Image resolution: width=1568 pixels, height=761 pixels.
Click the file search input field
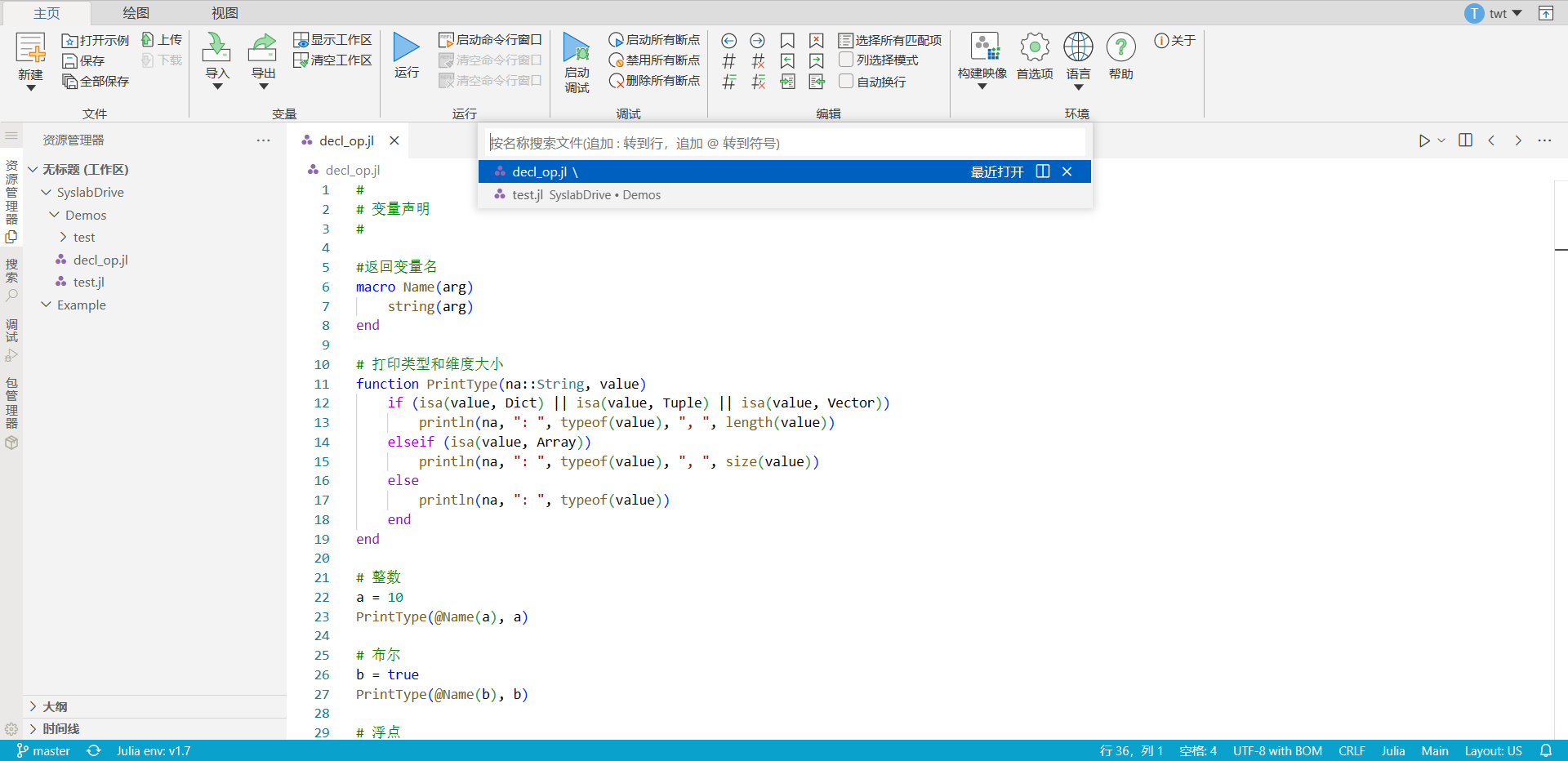pyautogui.click(x=786, y=143)
